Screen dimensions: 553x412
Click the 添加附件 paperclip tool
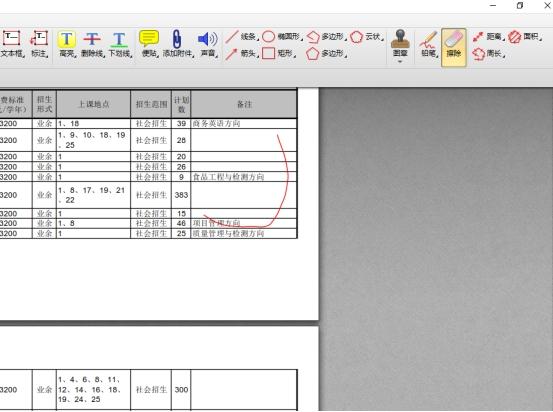(177, 44)
